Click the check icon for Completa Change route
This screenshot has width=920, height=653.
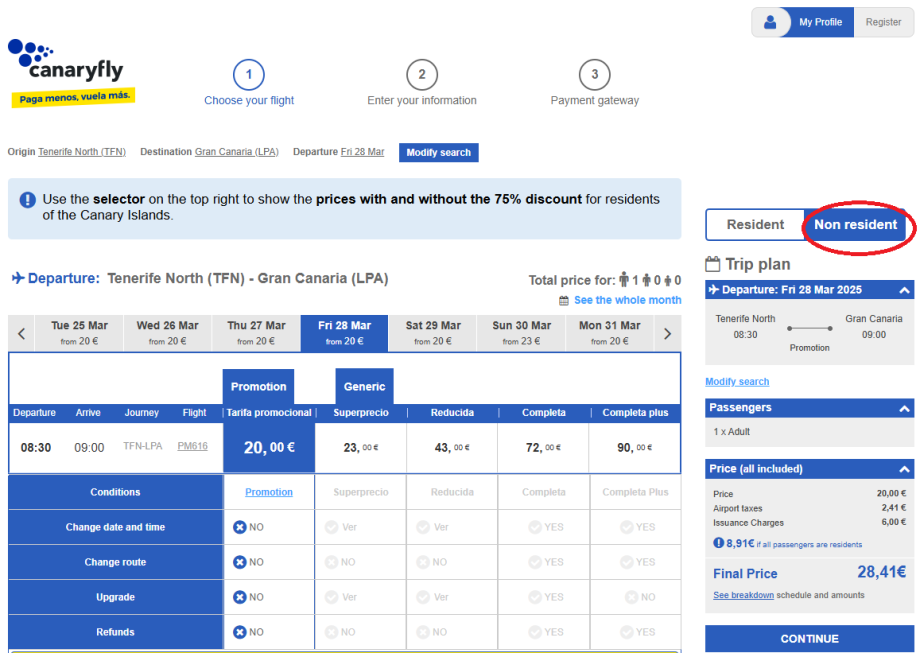(533, 562)
